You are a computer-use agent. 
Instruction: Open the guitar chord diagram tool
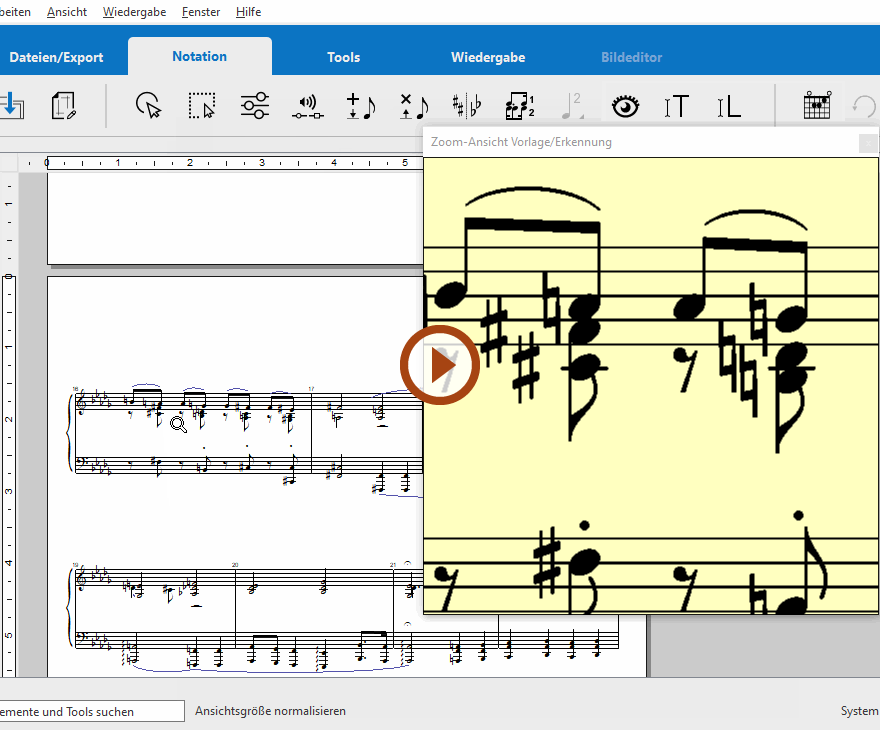coord(818,105)
